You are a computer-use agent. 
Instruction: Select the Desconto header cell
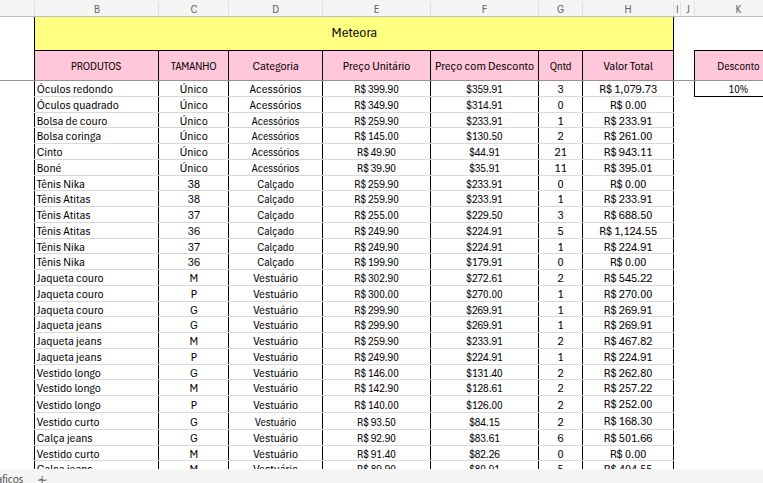click(738, 66)
